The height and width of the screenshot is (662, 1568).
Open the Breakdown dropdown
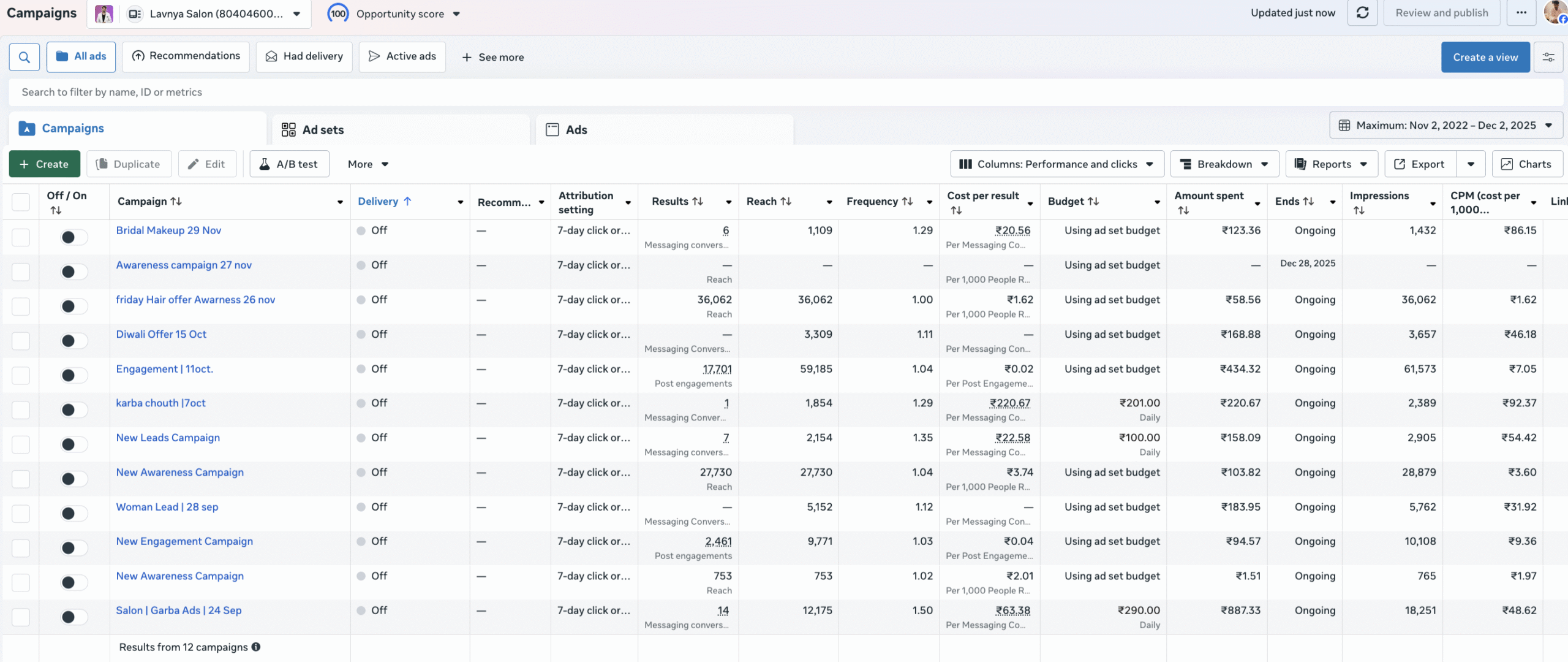coord(1224,164)
